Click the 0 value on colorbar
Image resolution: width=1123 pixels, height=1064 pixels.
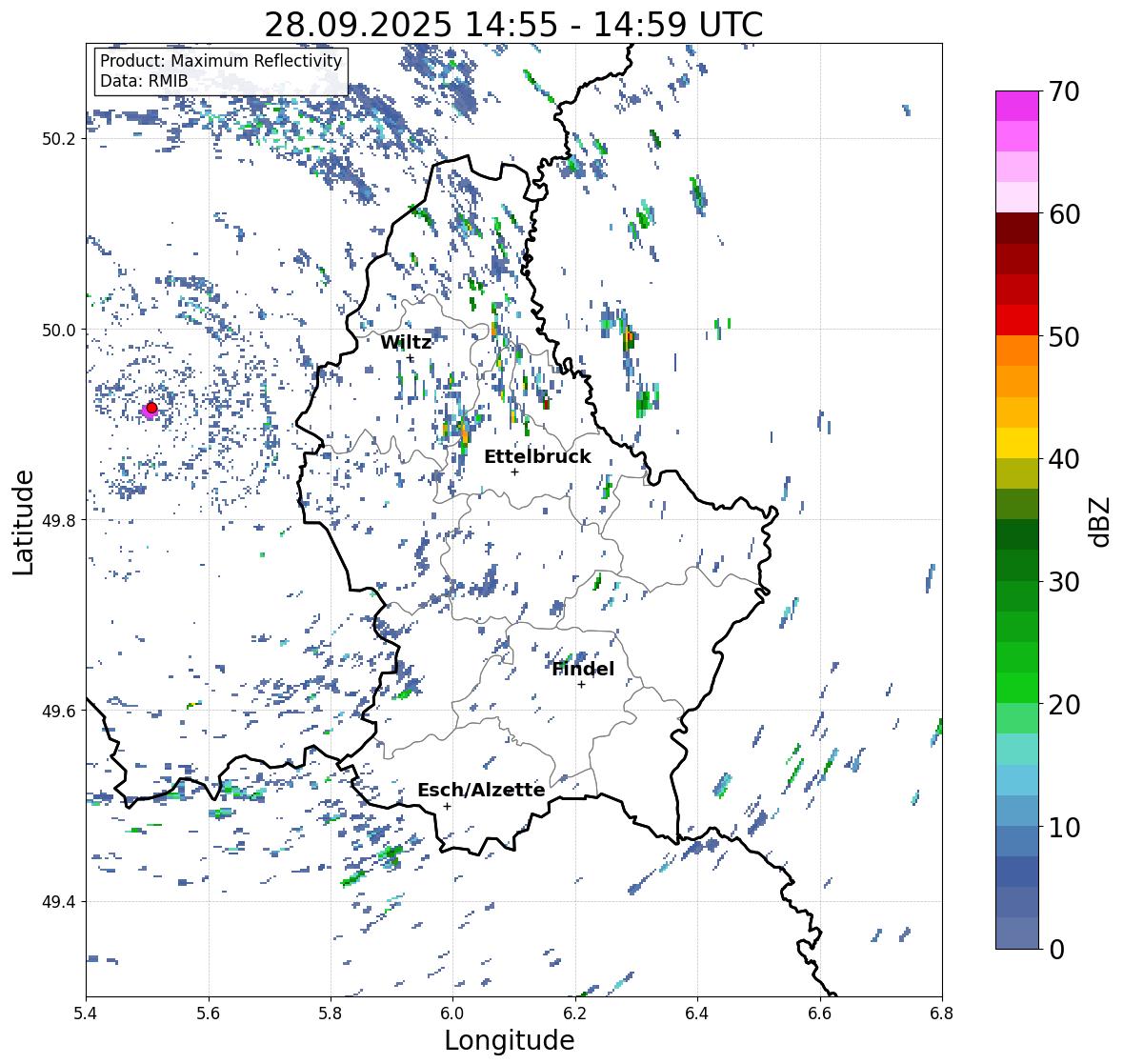pyautogui.click(x=1056, y=950)
